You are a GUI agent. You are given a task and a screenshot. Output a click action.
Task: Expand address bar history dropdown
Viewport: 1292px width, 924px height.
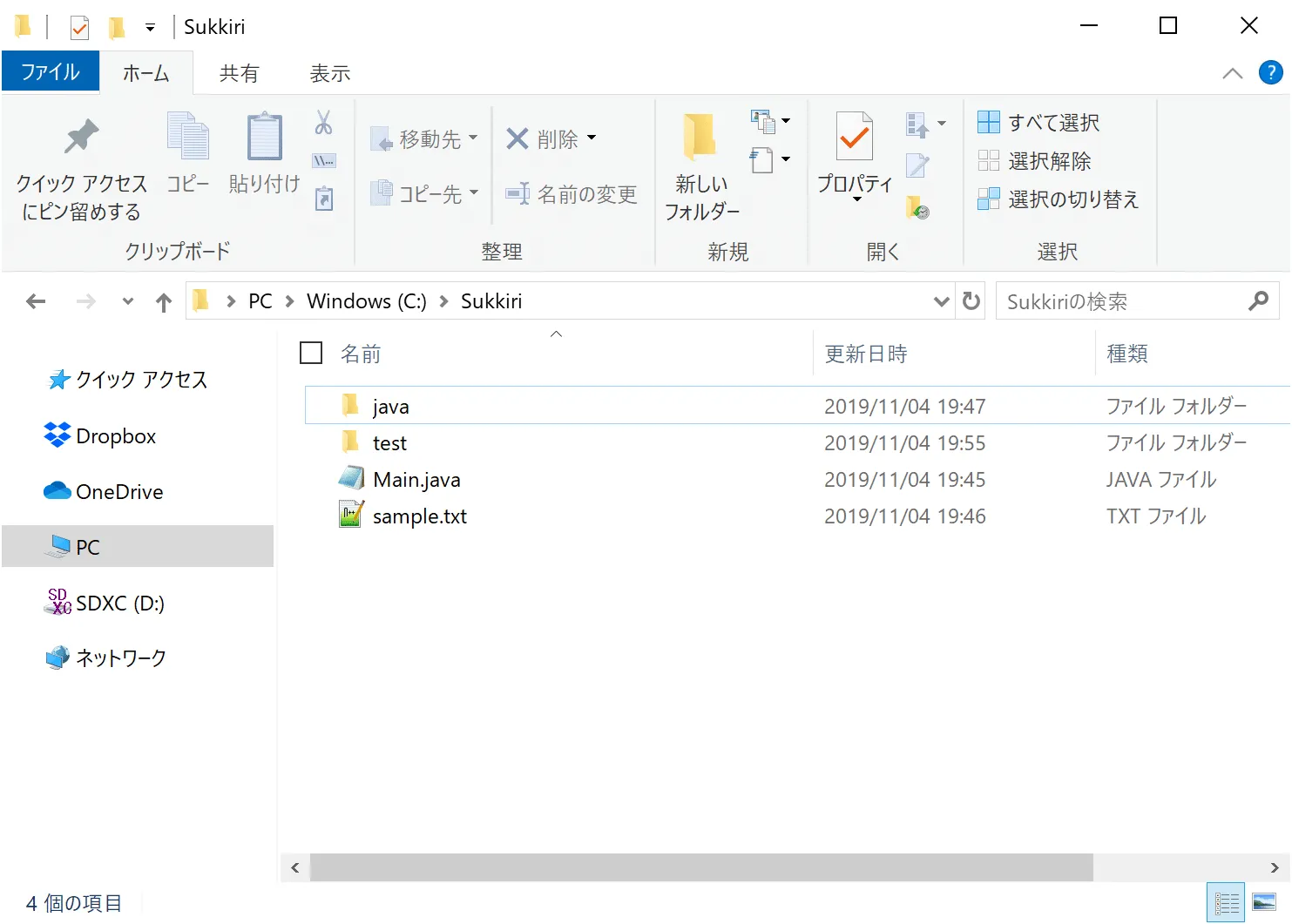tap(941, 301)
